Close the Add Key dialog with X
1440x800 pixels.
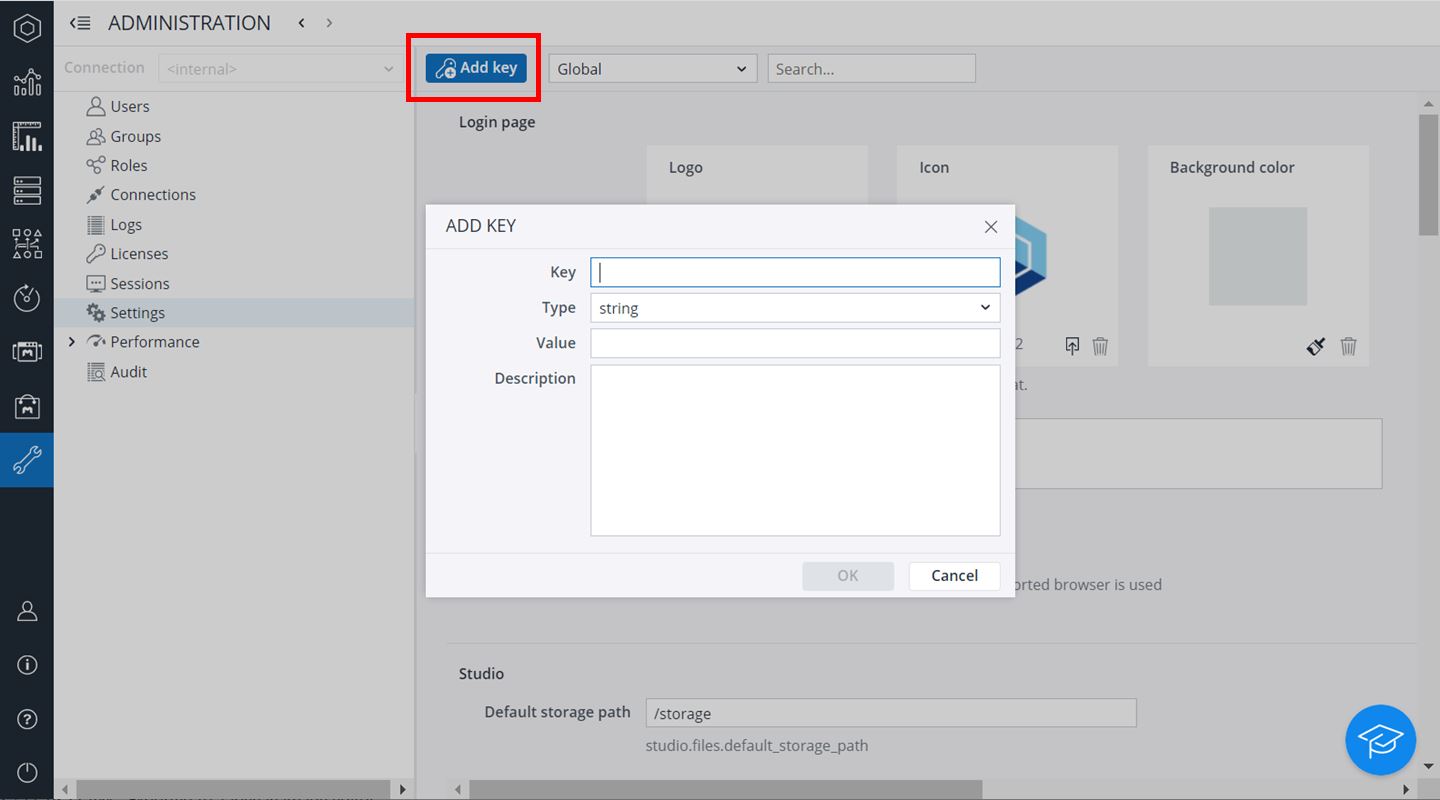(991, 227)
